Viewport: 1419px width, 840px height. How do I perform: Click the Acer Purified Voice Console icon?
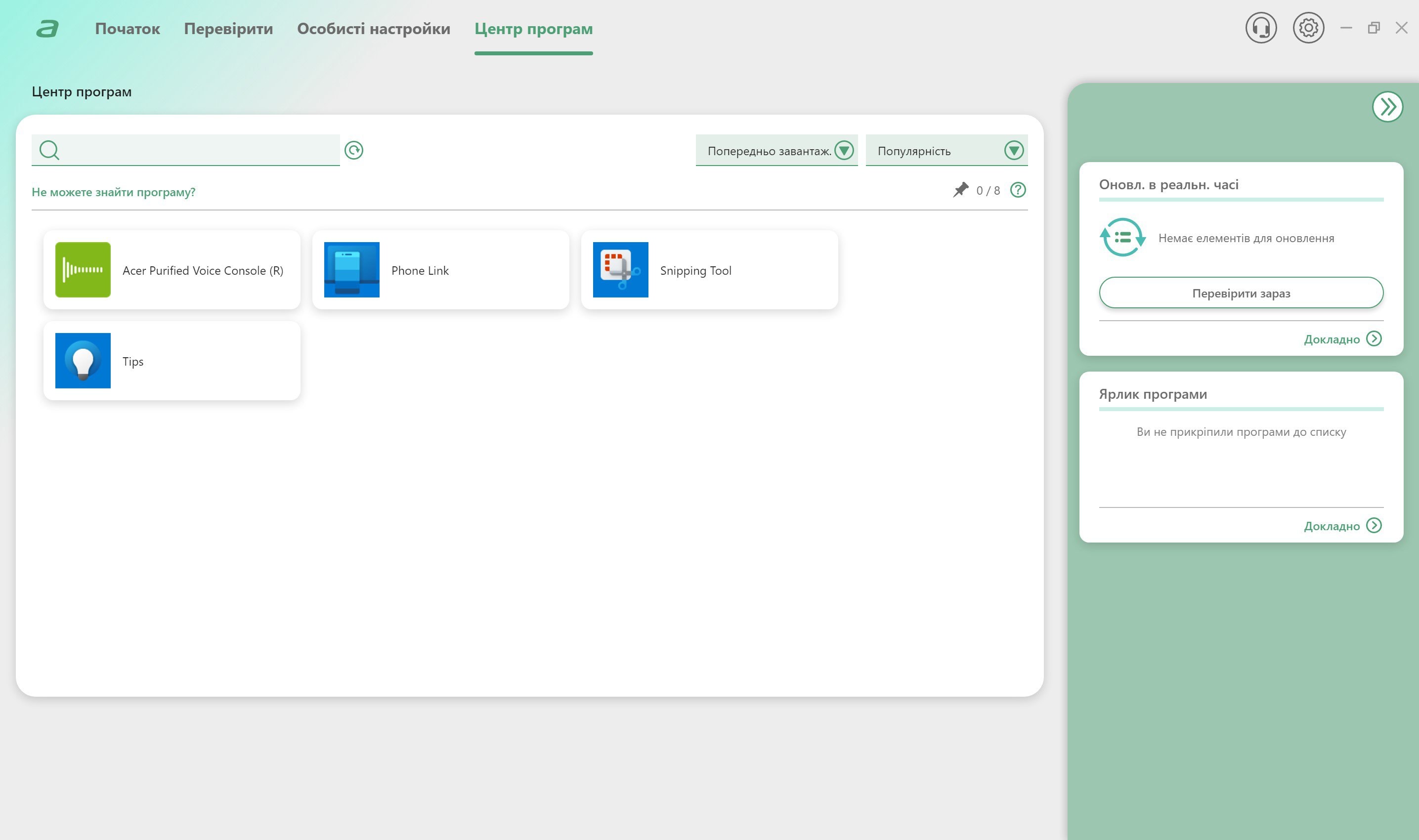82,269
